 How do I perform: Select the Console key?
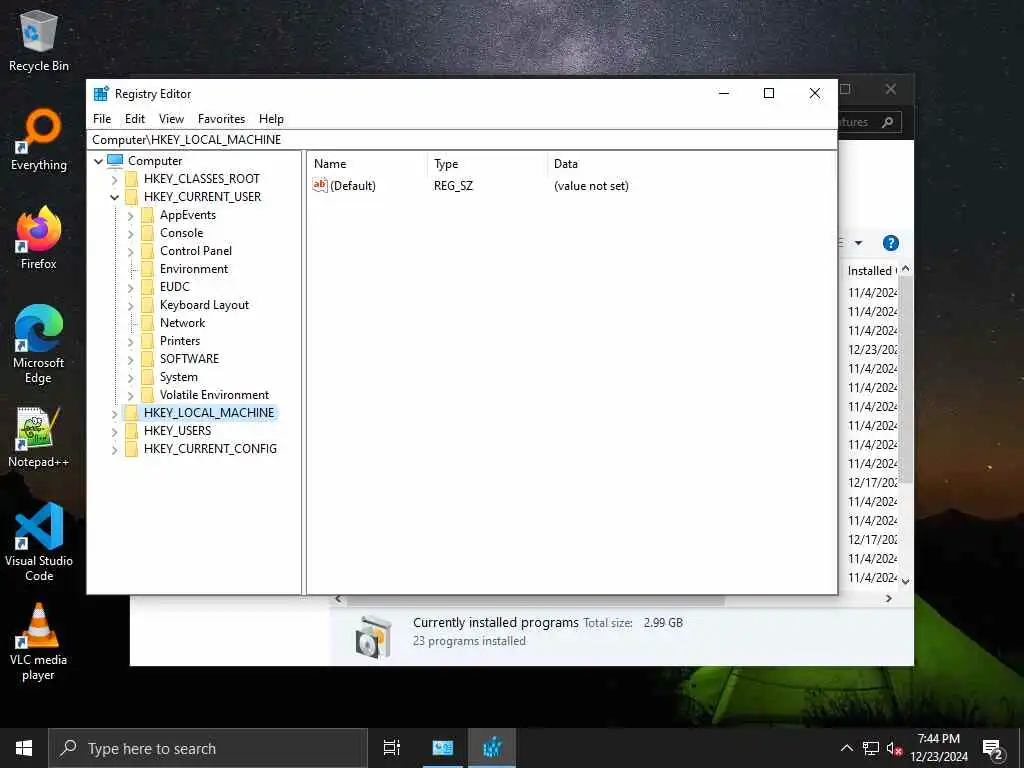click(182, 233)
